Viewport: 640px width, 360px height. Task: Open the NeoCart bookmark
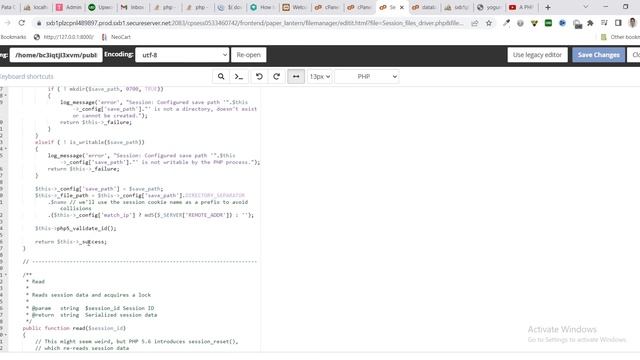pyautogui.click(x=116, y=37)
